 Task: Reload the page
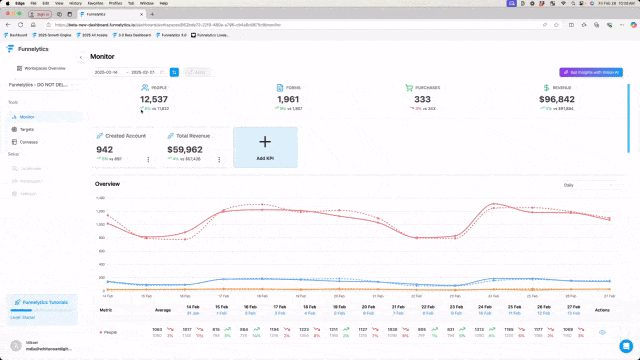click(x=20, y=25)
